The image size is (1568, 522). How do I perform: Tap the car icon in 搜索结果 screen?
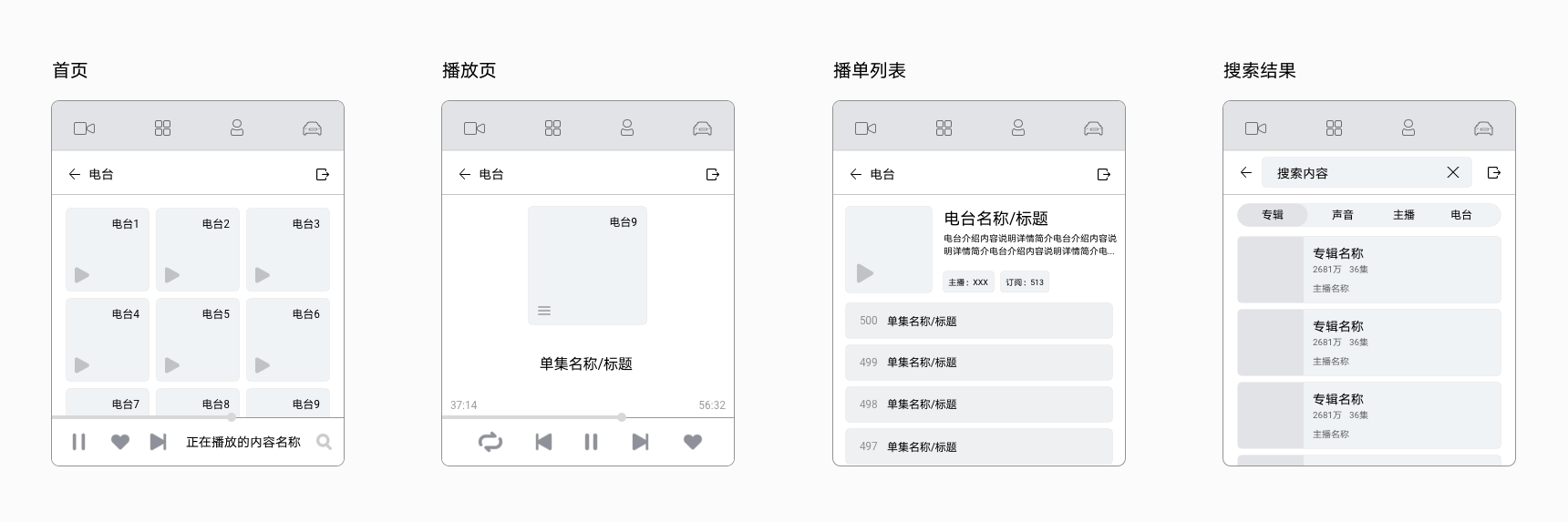click(1483, 128)
